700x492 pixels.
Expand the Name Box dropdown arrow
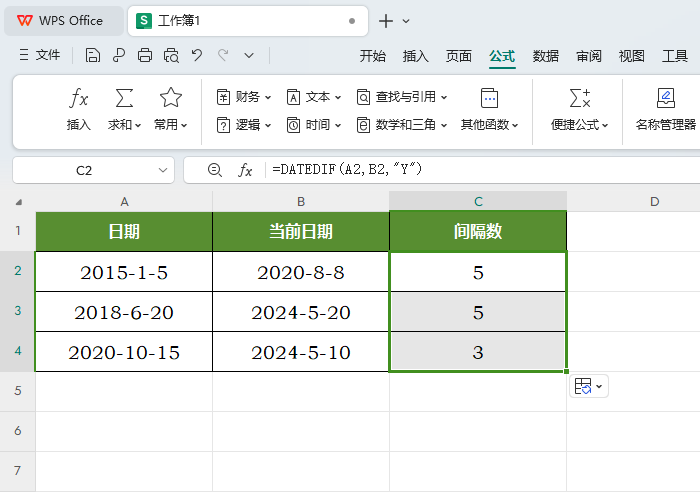tap(164, 171)
